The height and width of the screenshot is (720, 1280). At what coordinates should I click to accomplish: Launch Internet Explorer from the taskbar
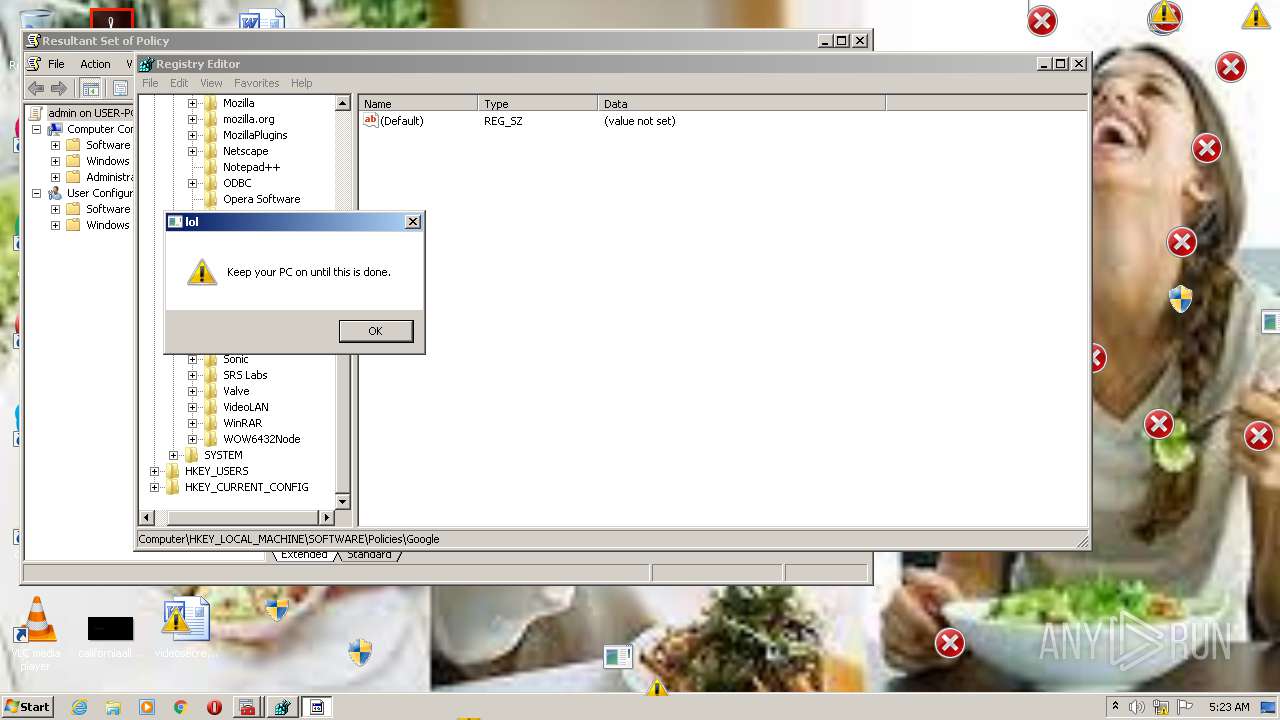coord(80,707)
